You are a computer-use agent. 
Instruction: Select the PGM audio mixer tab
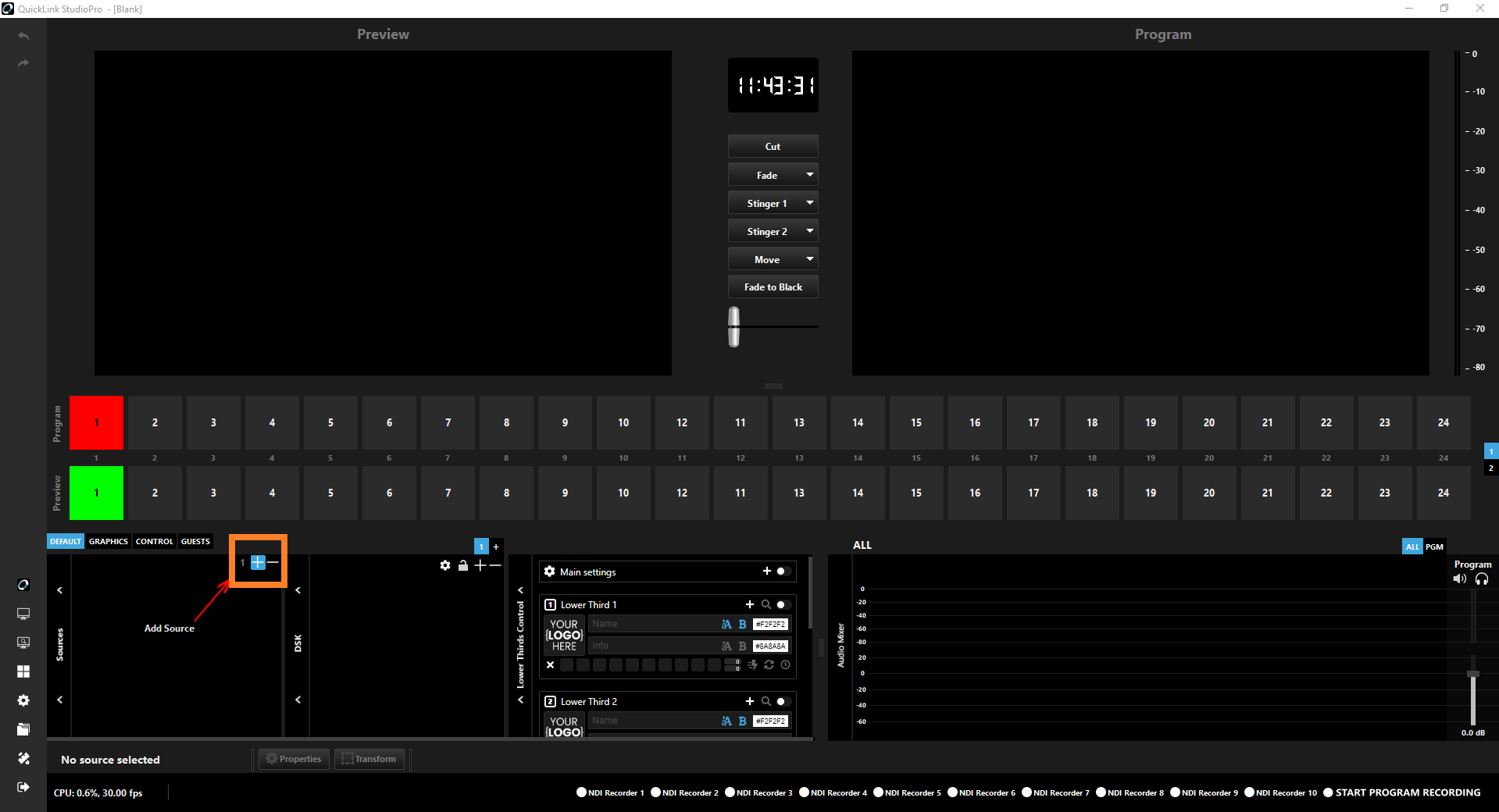1434,547
